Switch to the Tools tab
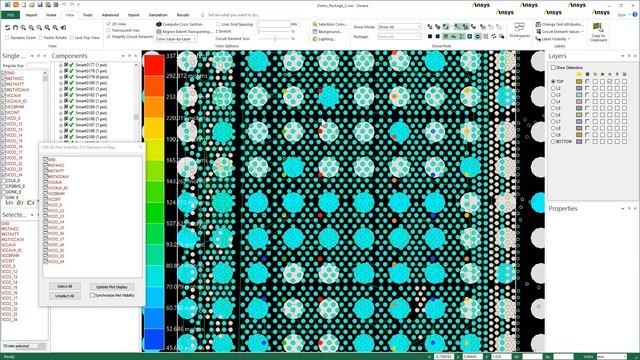The height and width of the screenshot is (360, 640). coord(87,15)
